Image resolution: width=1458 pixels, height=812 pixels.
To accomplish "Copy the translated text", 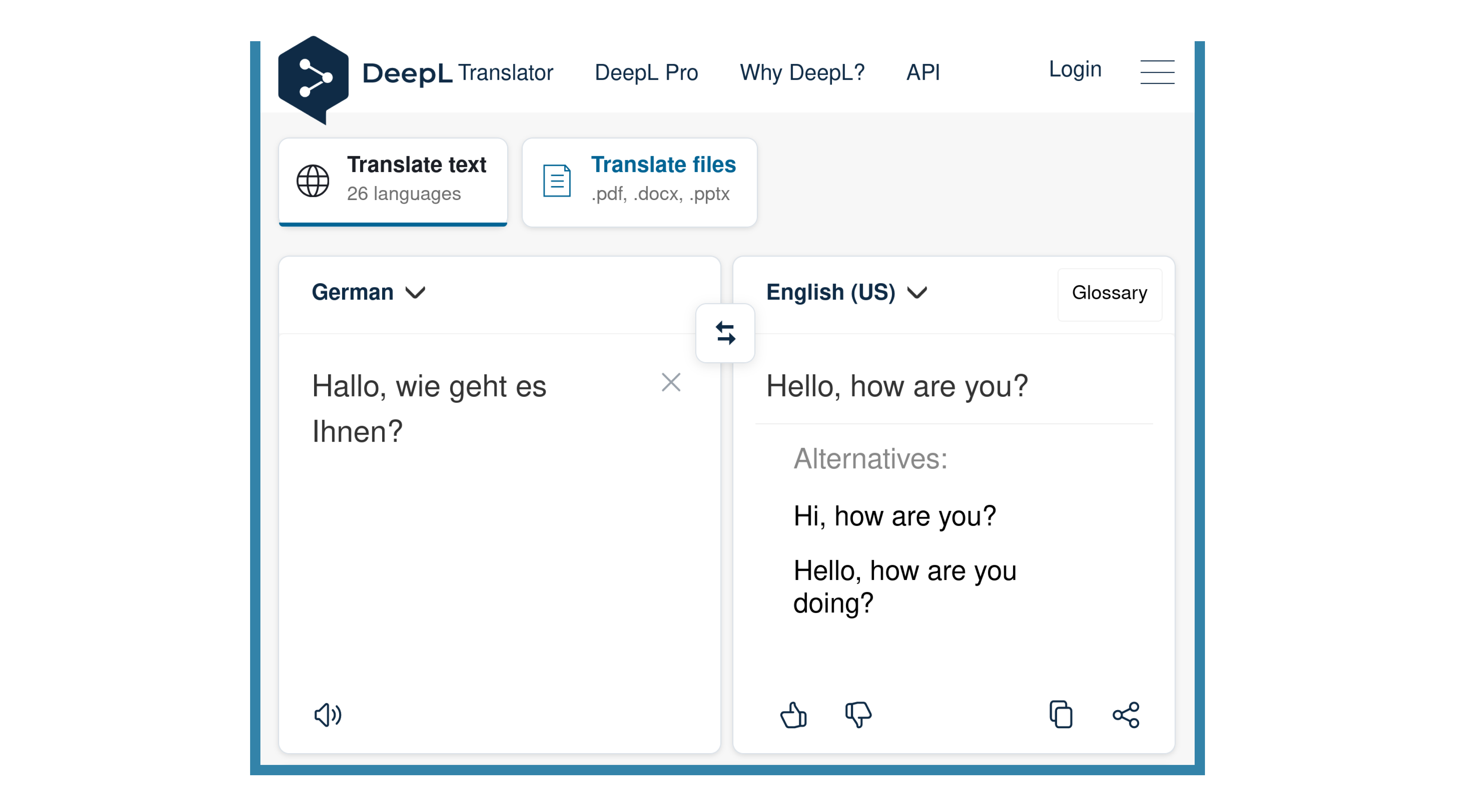I will pyautogui.click(x=1061, y=714).
